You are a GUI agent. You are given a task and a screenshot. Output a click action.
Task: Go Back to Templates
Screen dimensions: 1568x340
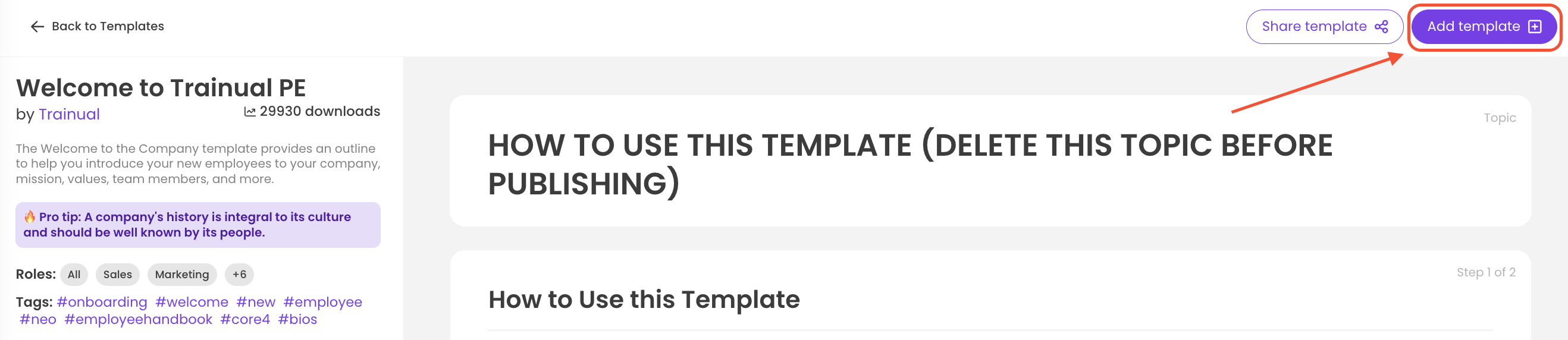click(x=107, y=26)
